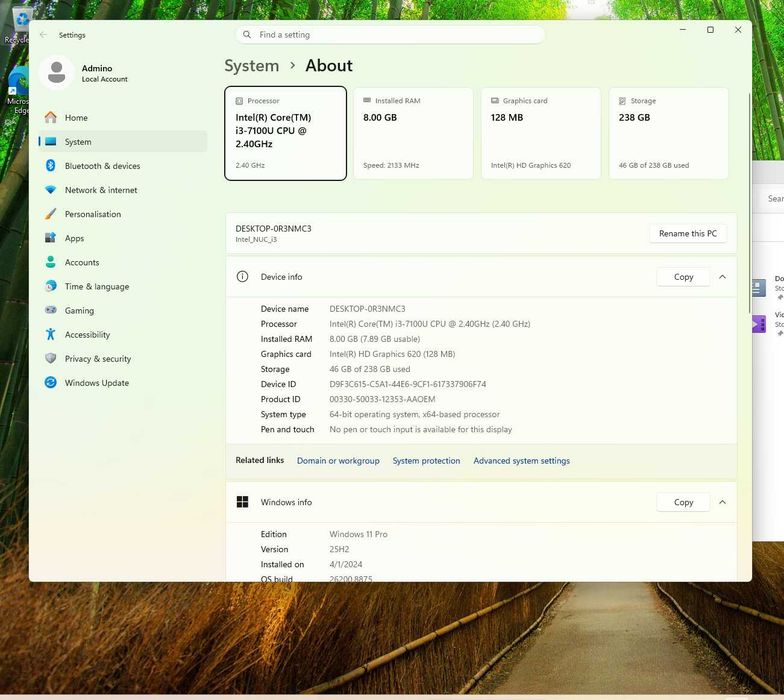Click the Windows logo in Windows info
The image size is (784, 700).
242,502
